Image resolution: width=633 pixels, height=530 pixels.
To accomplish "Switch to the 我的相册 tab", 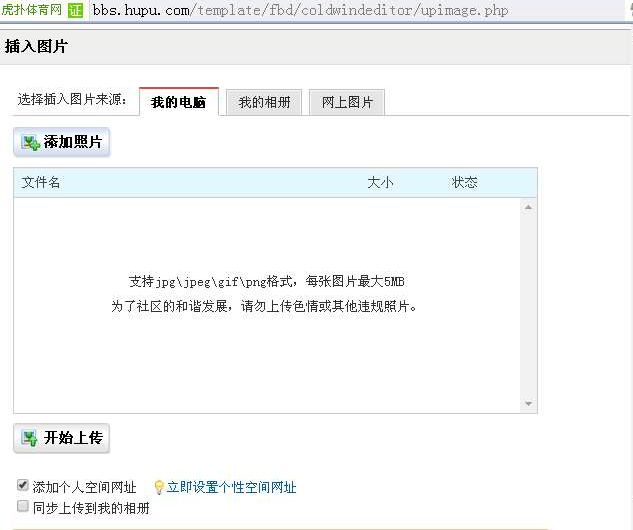I will pos(264,103).
